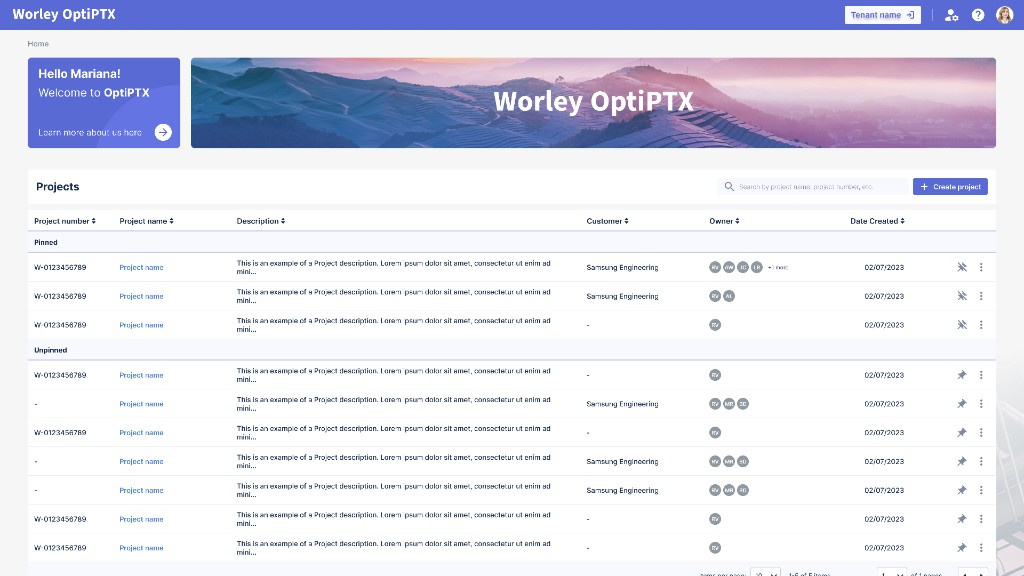The height and width of the screenshot is (576, 1024).
Task: Sort table by Project name column
Action: [x=146, y=221]
